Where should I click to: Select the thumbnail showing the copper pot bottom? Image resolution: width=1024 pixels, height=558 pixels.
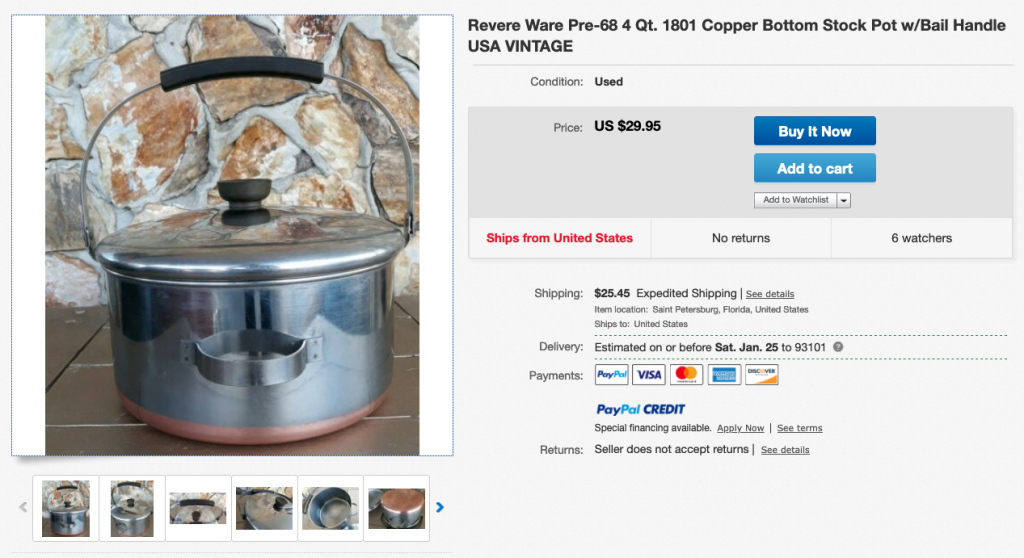pyautogui.click(x=396, y=508)
